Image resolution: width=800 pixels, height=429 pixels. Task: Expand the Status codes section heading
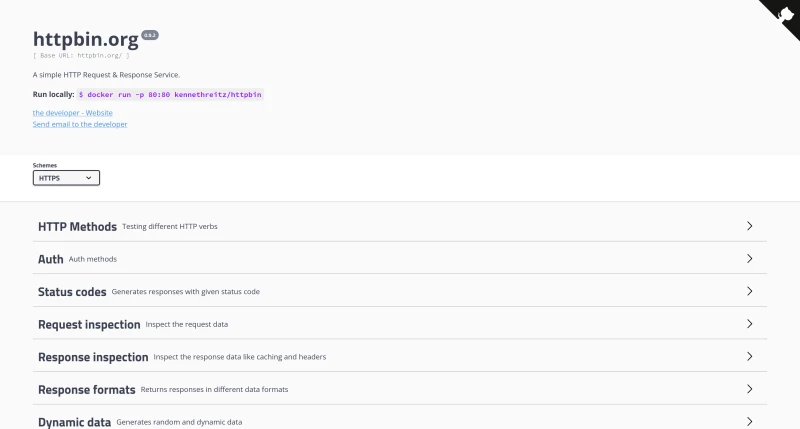[72, 292]
